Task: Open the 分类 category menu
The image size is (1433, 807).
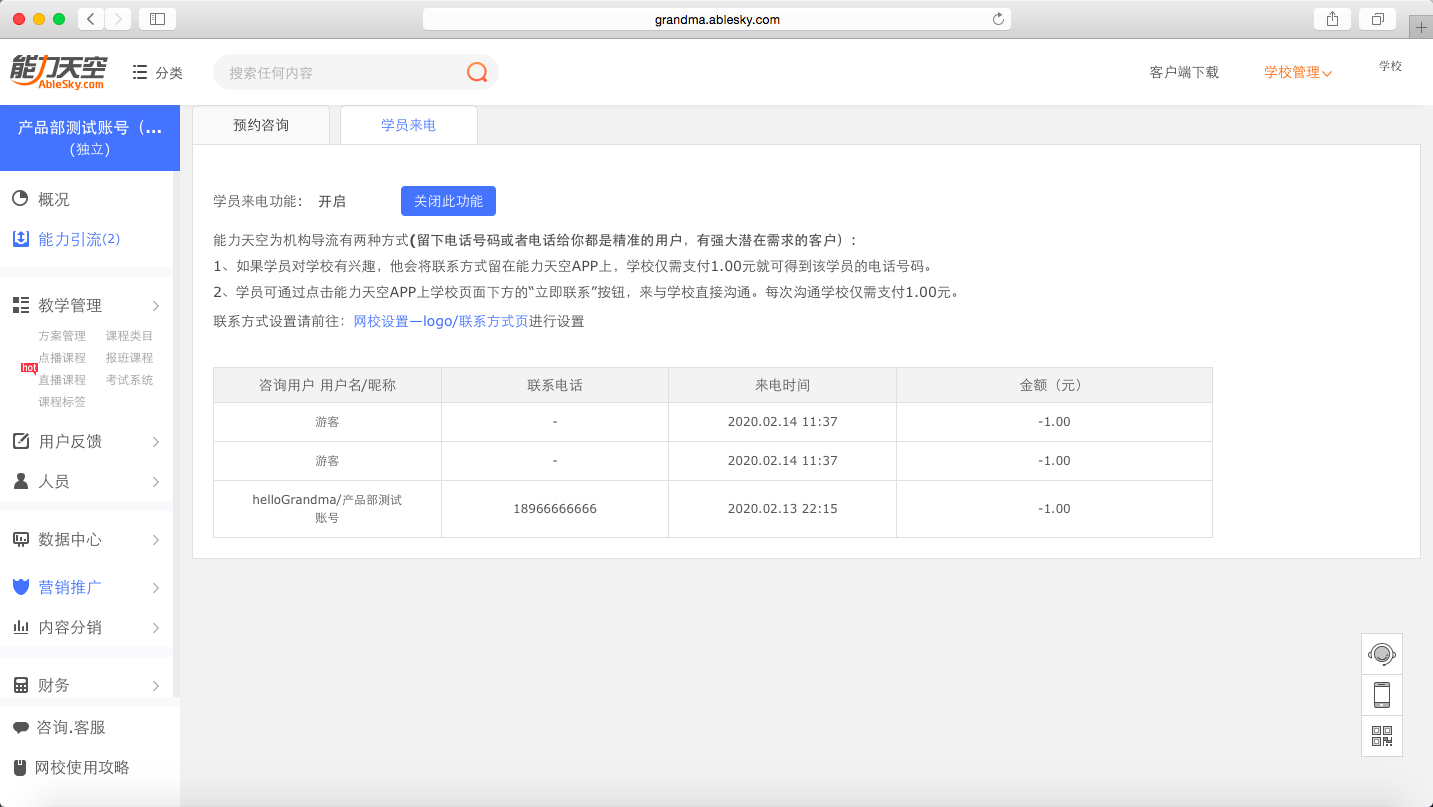Action: (x=158, y=72)
